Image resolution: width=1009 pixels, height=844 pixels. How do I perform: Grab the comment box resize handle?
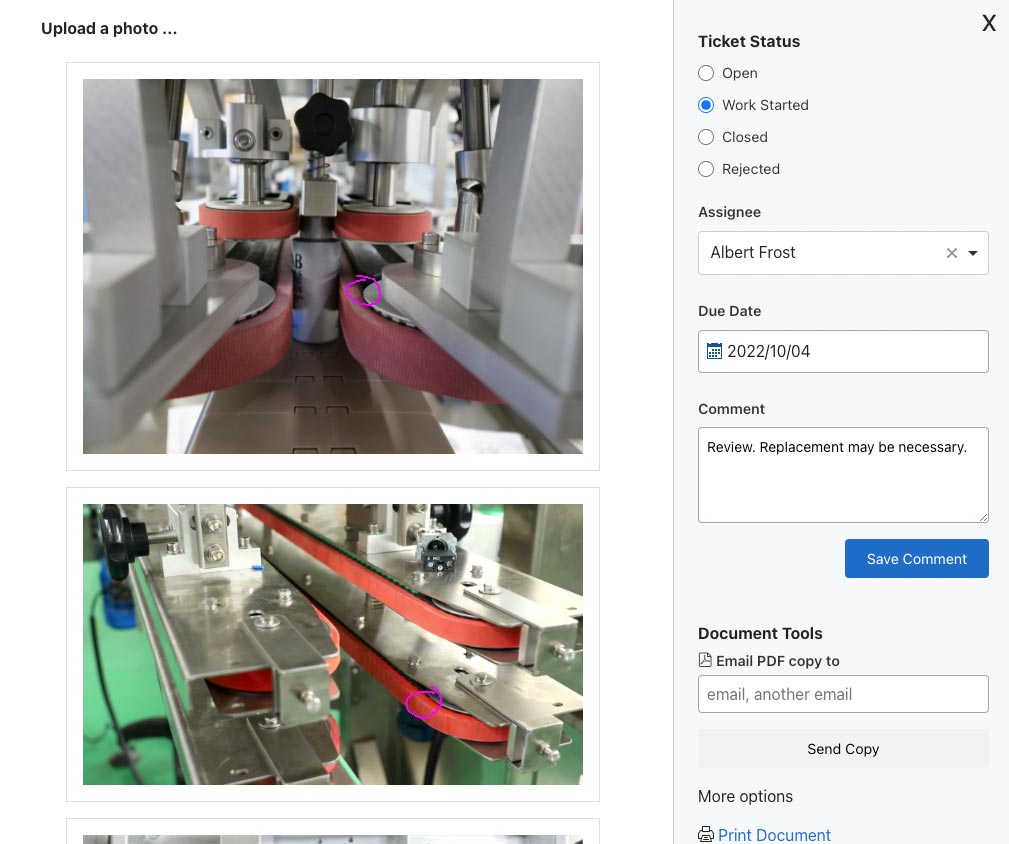click(x=983, y=517)
